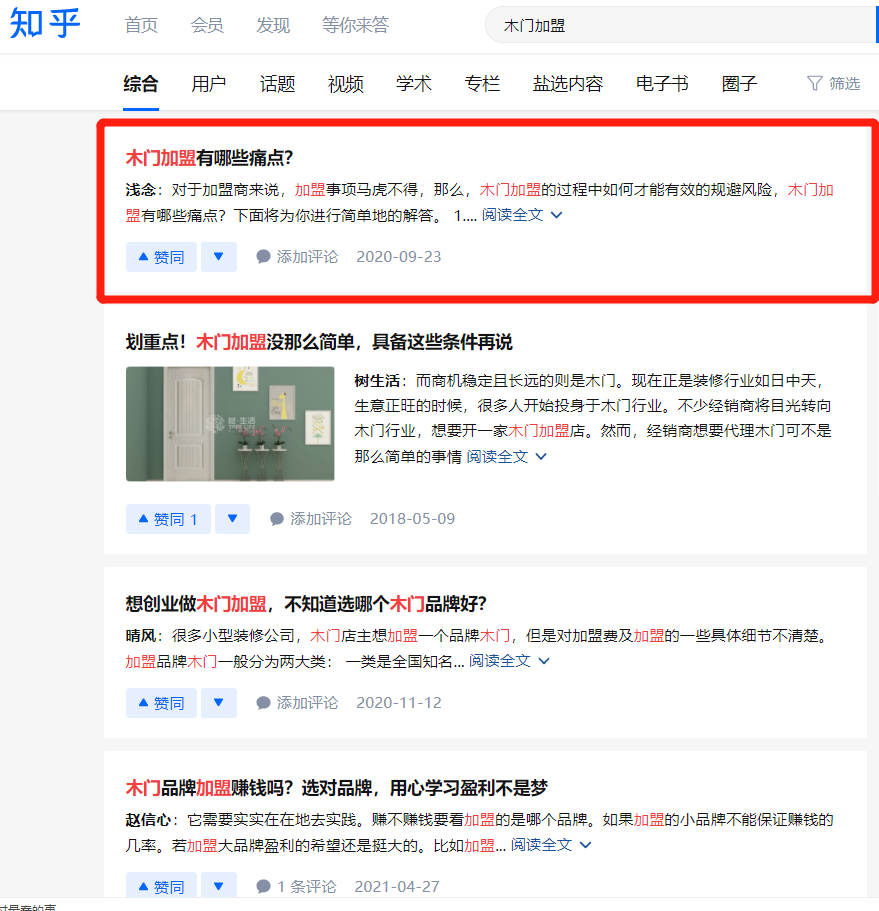Switch to the 圈子 tab
Screen dimensions: 879x911
740,84
